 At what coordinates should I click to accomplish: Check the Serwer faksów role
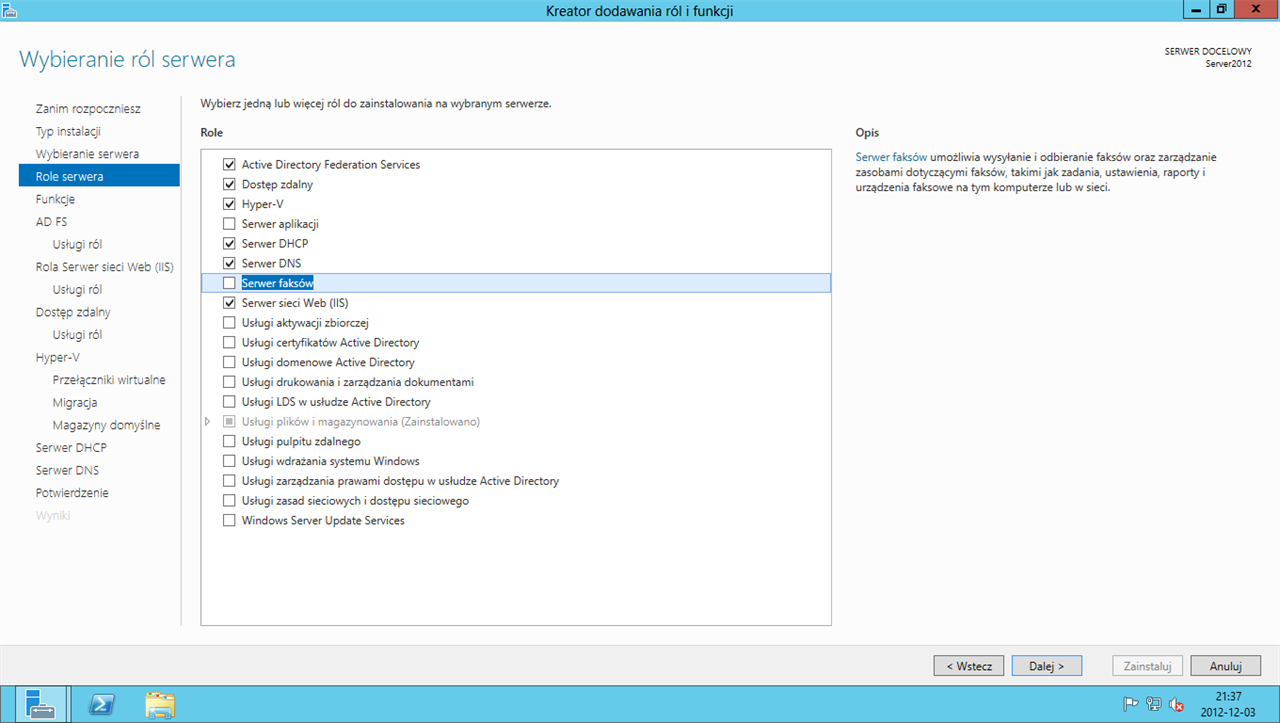229,283
